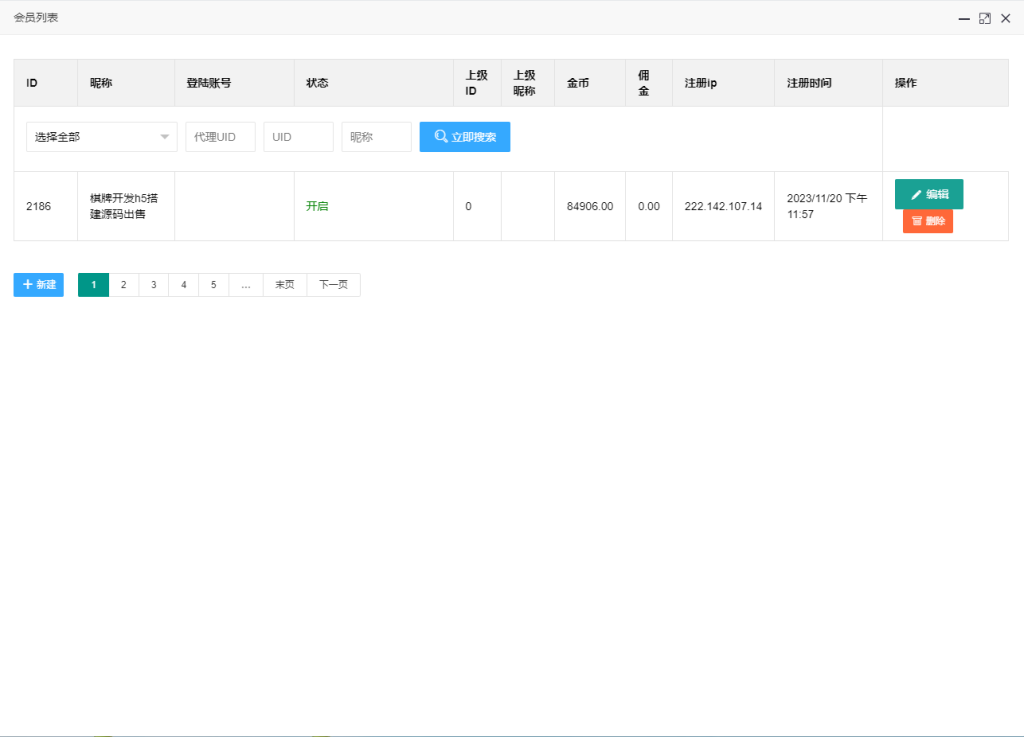Click the dropdown arrow in 选择全部 selector
Viewport: 1024px width, 737px height.
click(164, 136)
